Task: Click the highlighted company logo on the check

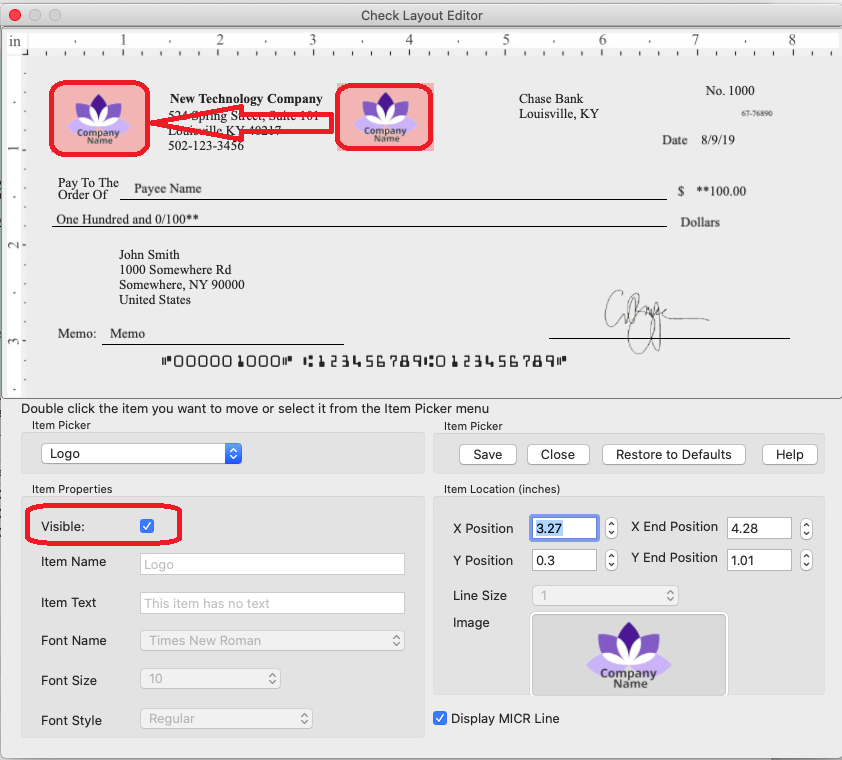Action: 99,119
